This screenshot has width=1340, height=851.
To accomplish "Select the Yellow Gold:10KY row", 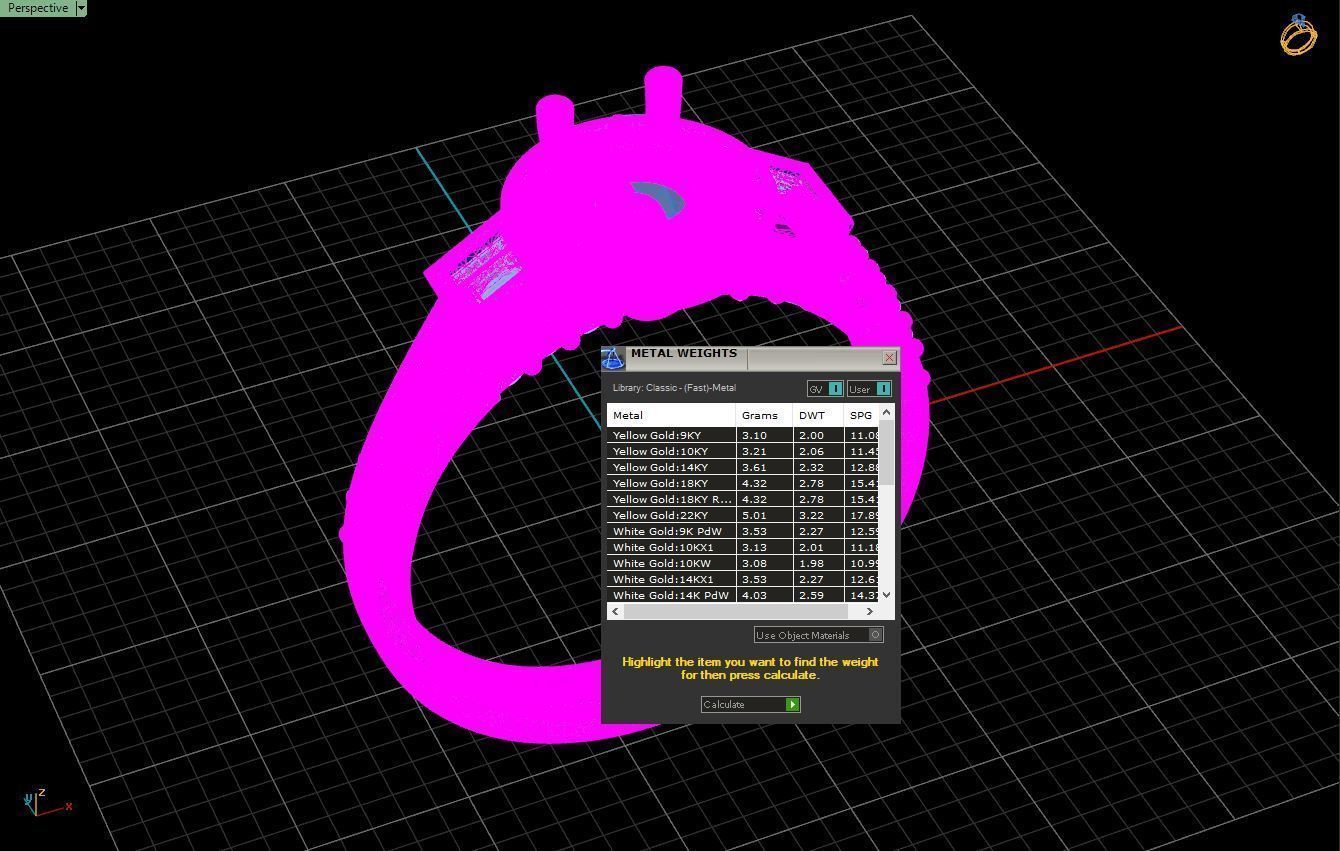I will [743, 451].
